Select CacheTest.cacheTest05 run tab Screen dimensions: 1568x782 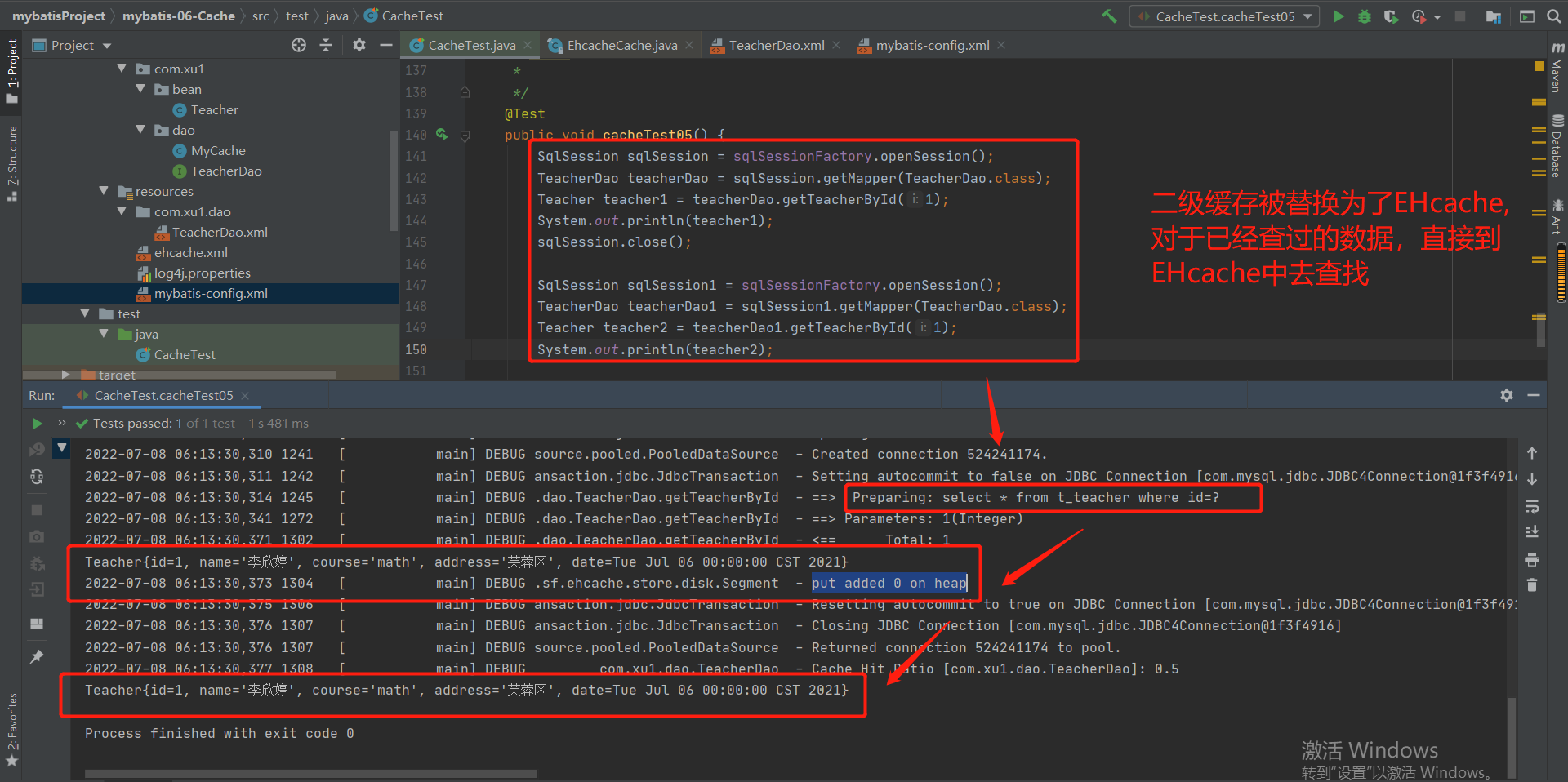(163, 396)
